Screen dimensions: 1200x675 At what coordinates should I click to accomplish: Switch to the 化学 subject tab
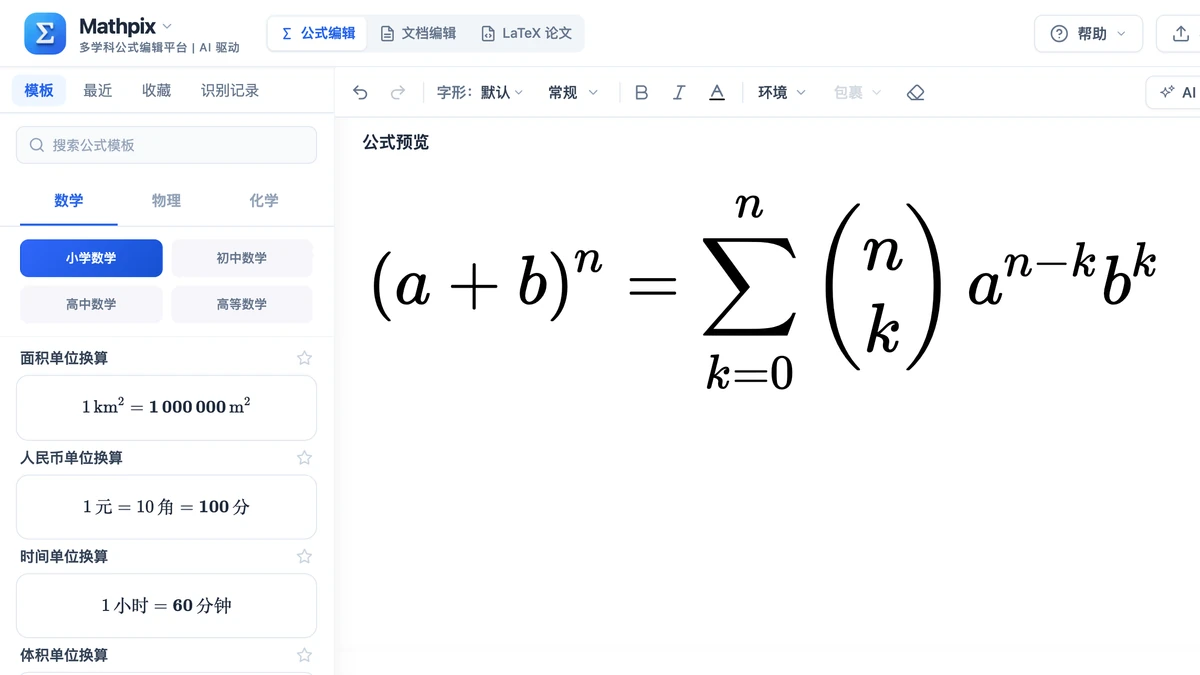pos(264,201)
